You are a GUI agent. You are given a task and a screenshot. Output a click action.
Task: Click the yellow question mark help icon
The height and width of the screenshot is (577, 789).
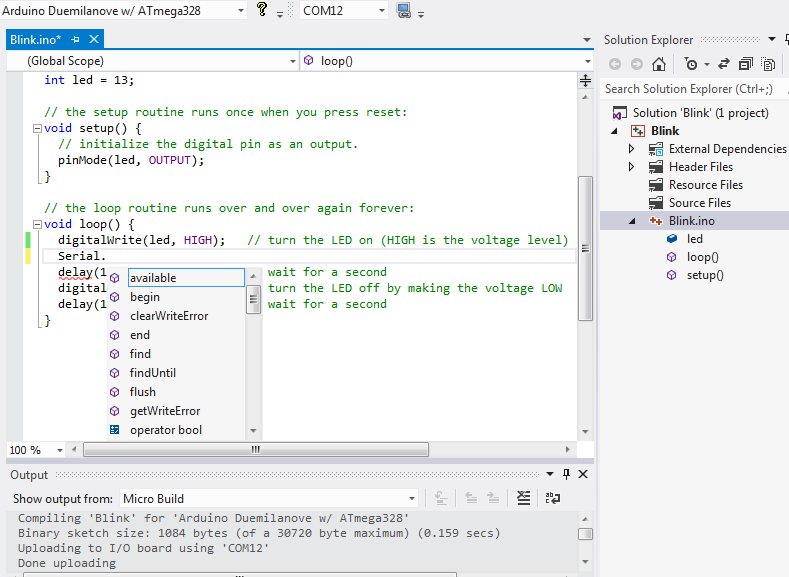[262, 10]
